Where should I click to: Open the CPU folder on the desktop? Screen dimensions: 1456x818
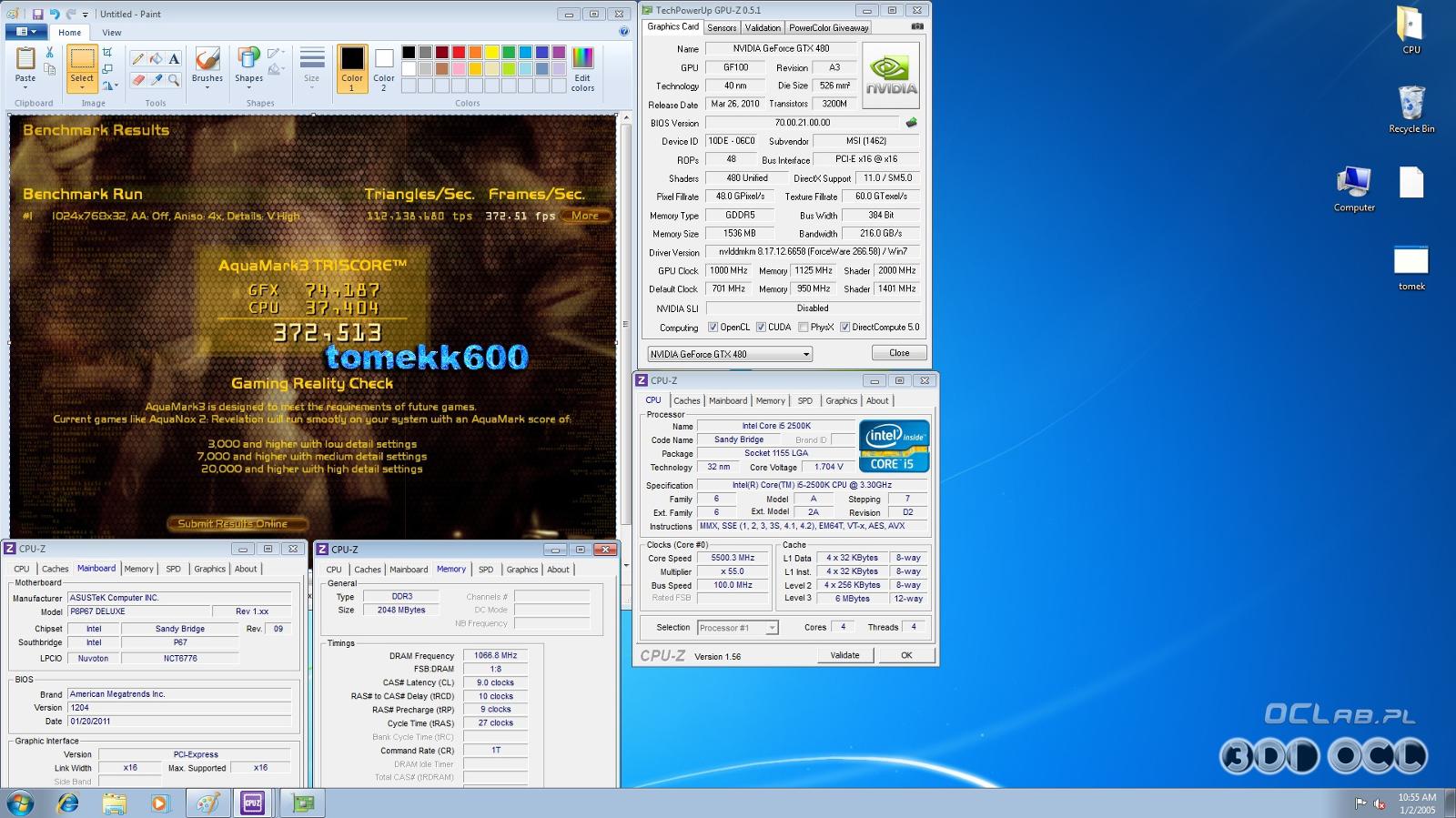pyautogui.click(x=1410, y=30)
